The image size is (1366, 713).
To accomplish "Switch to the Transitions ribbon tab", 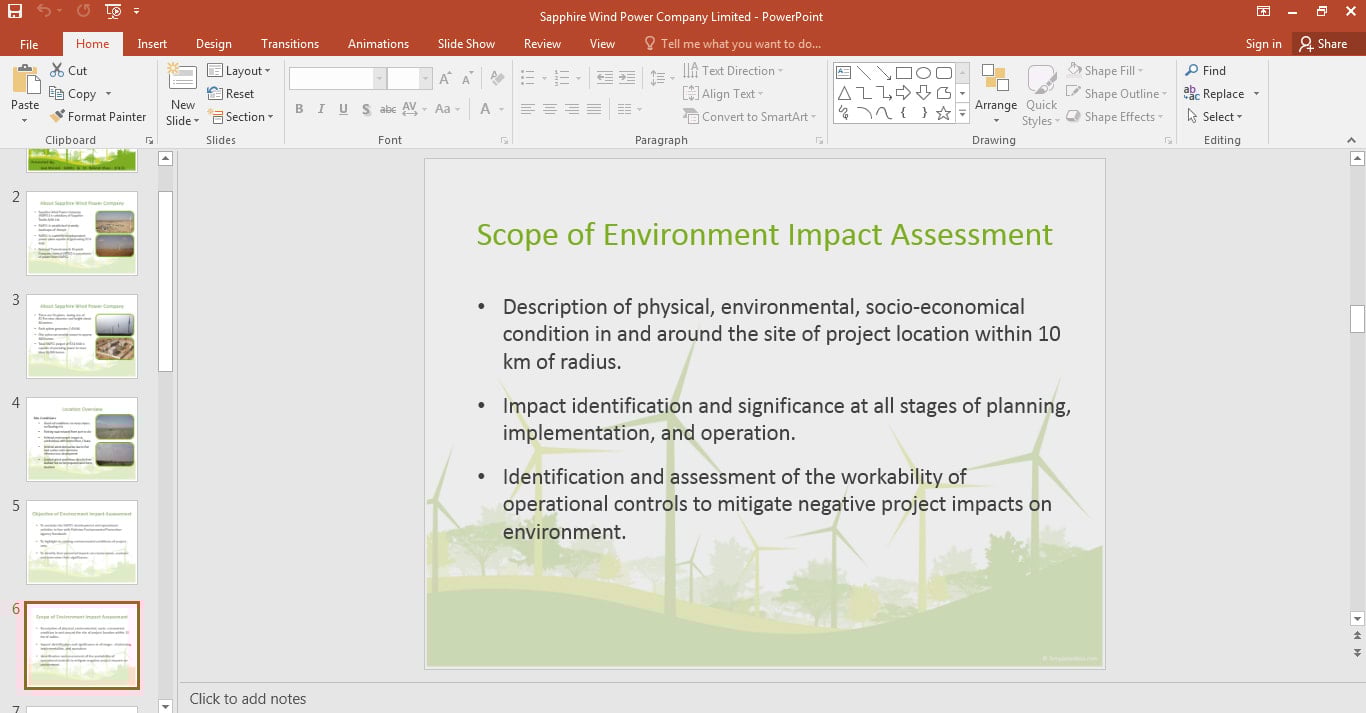I will pyautogui.click(x=290, y=43).
